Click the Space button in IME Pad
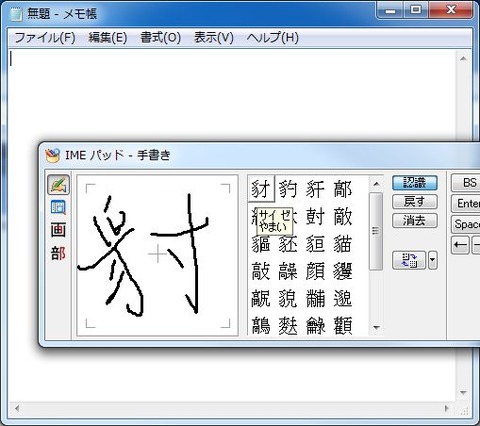The width and height of the screenshot is (480, 426). tap(466, 224)
